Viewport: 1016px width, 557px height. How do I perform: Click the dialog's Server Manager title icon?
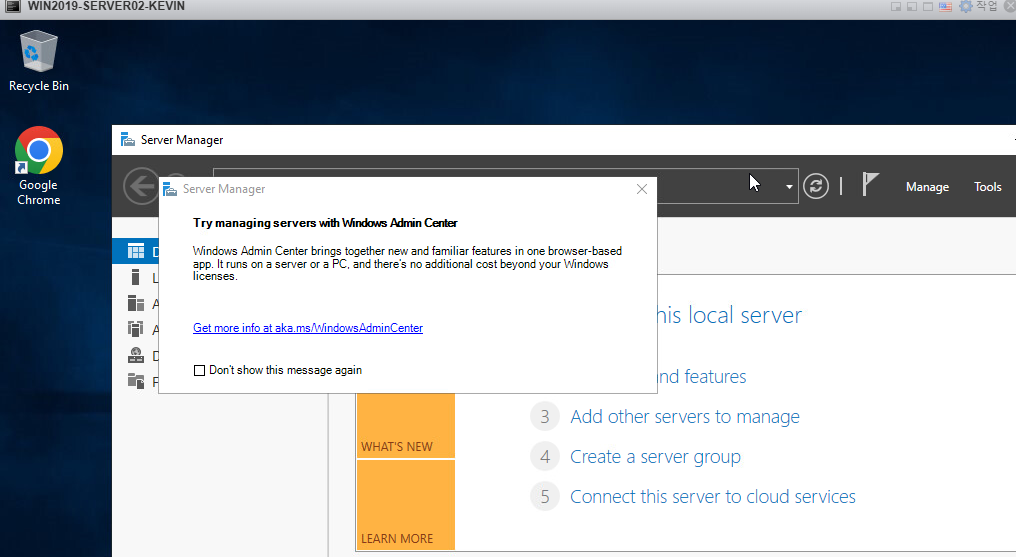(170, 189)
